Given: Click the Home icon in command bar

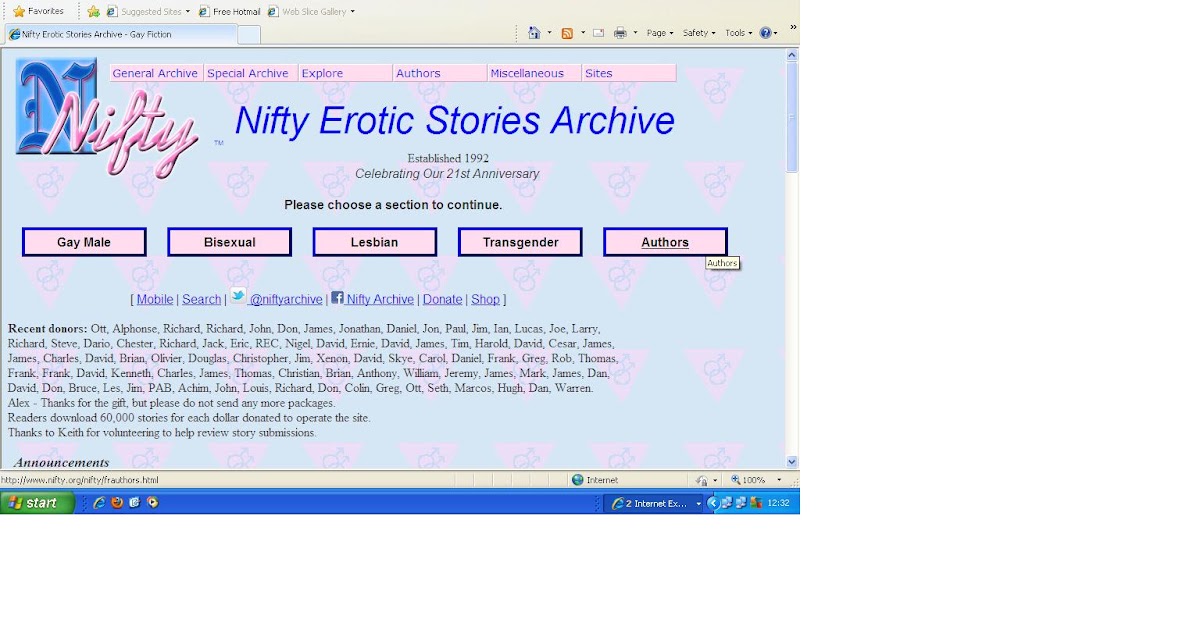Looking at the screenshot, I should [534, 33].
